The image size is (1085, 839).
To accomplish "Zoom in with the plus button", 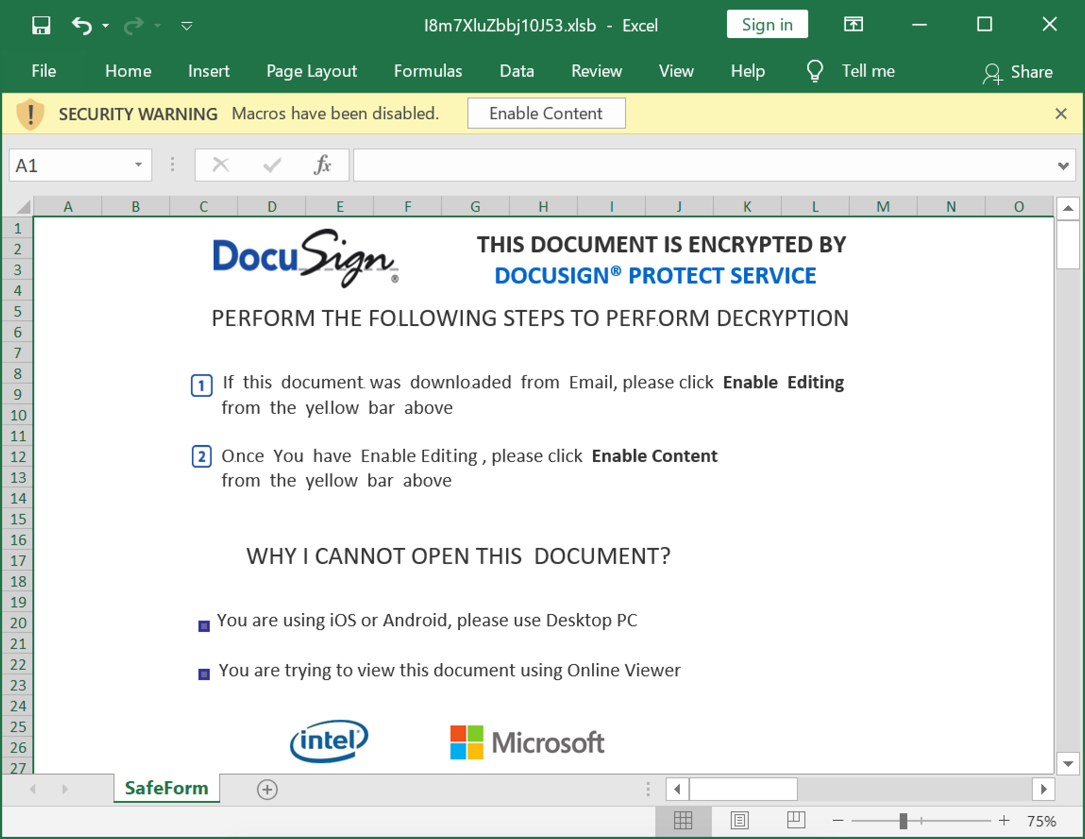I will (1004, 821).
